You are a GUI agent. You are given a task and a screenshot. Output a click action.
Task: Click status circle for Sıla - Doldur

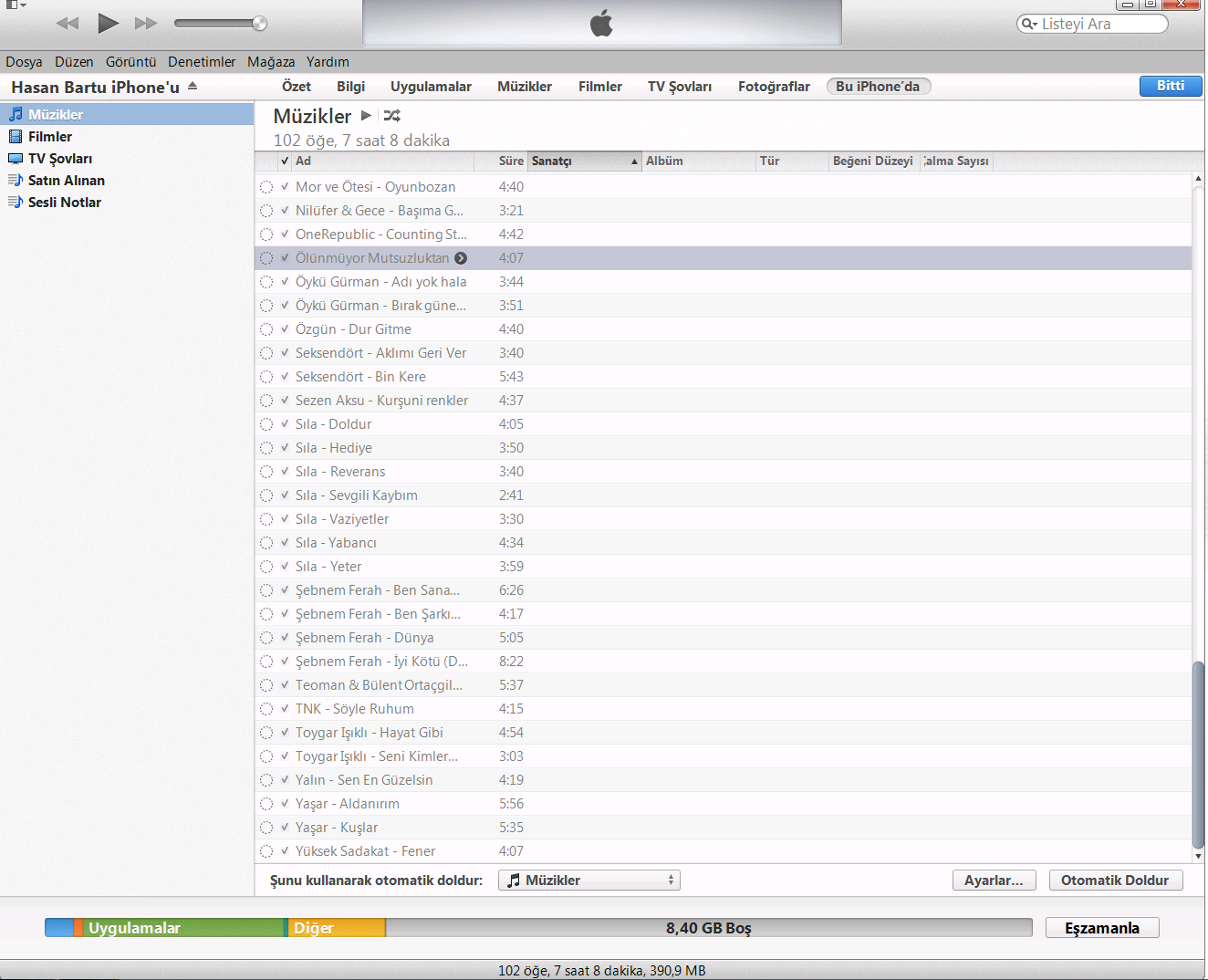tap(266, 424)
